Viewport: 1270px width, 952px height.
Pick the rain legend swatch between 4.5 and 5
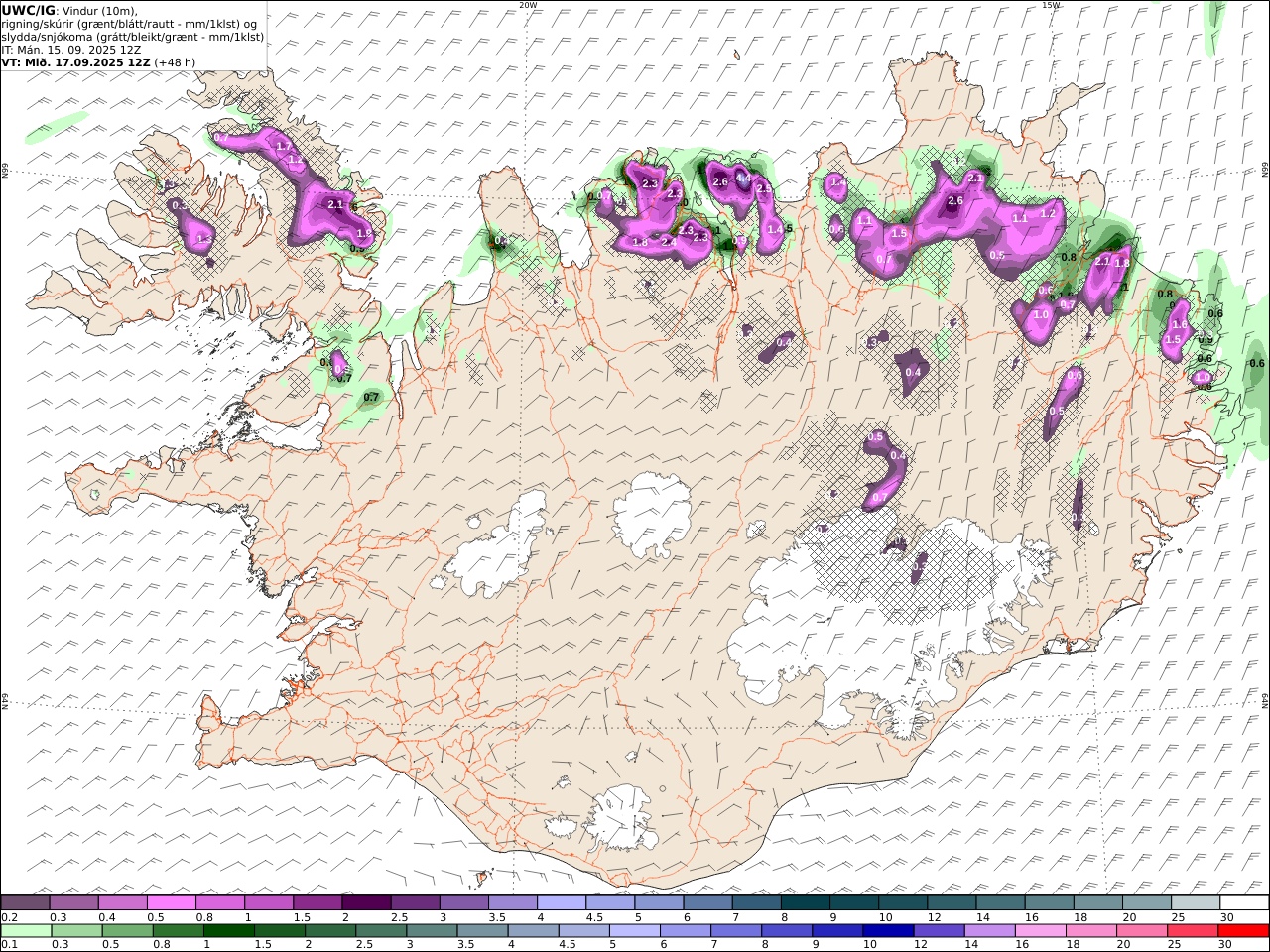pos(584,930)
